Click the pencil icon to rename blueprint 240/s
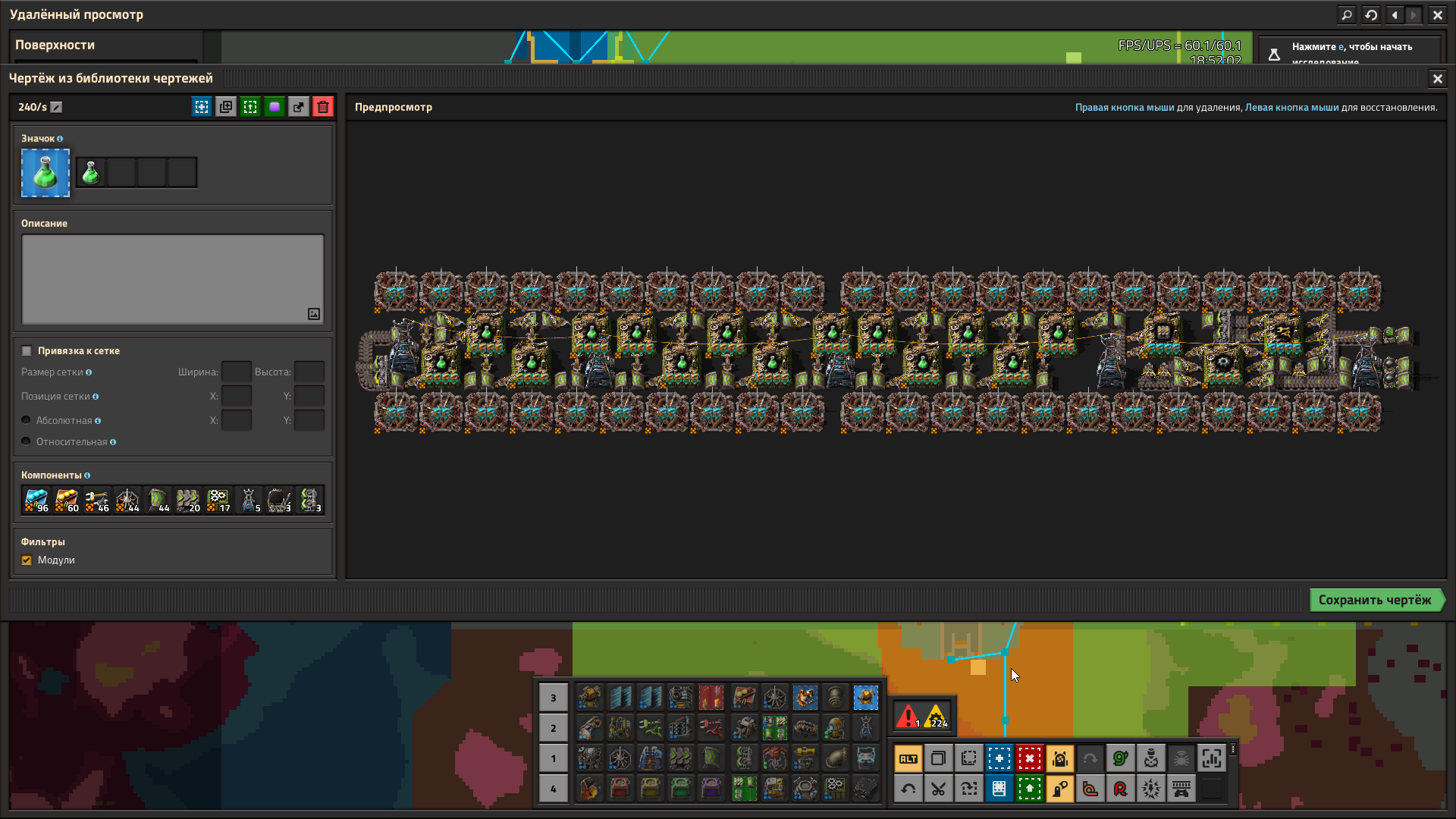 pos(56,107)
